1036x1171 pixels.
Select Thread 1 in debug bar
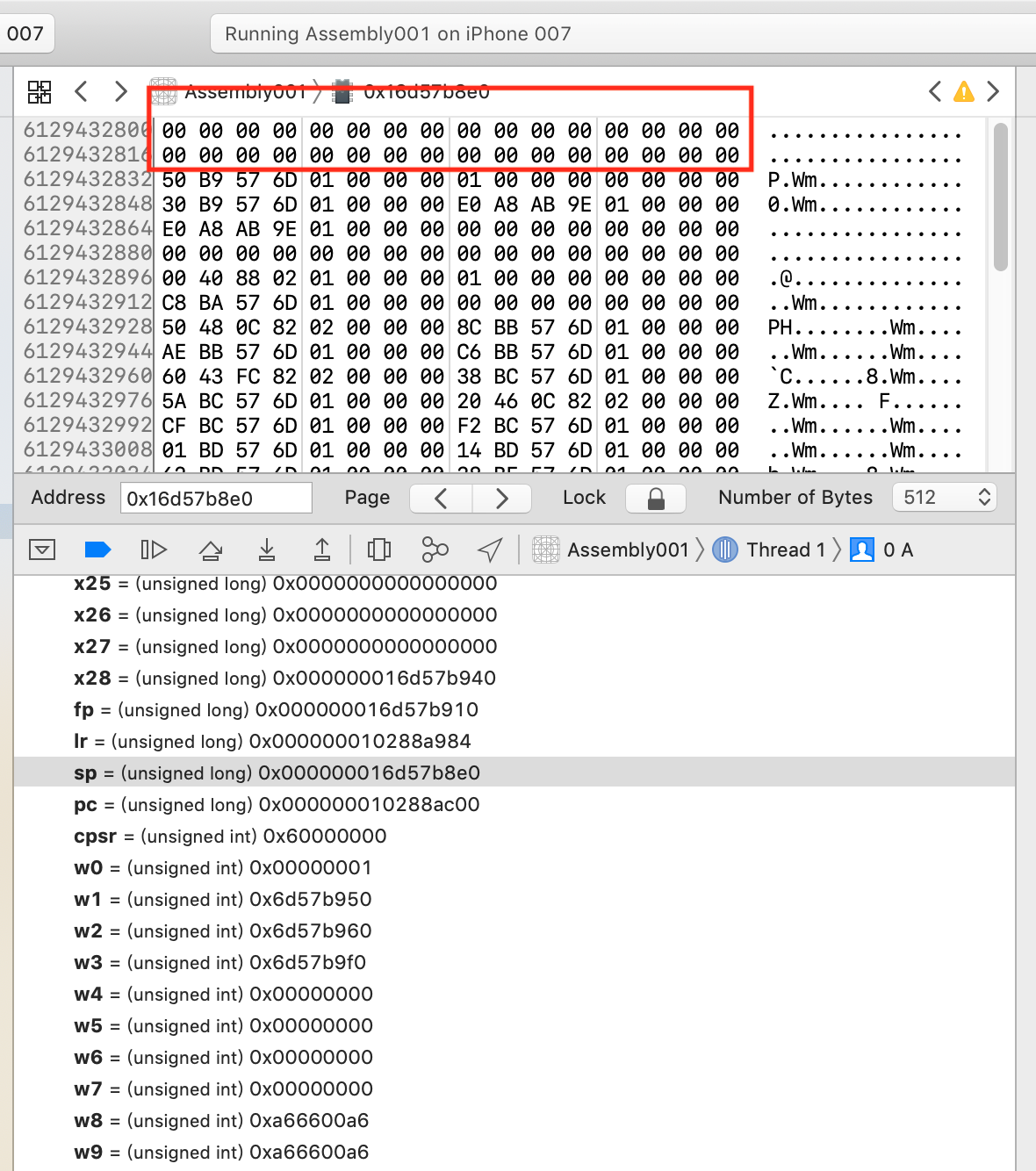click(x=769, y=550)
